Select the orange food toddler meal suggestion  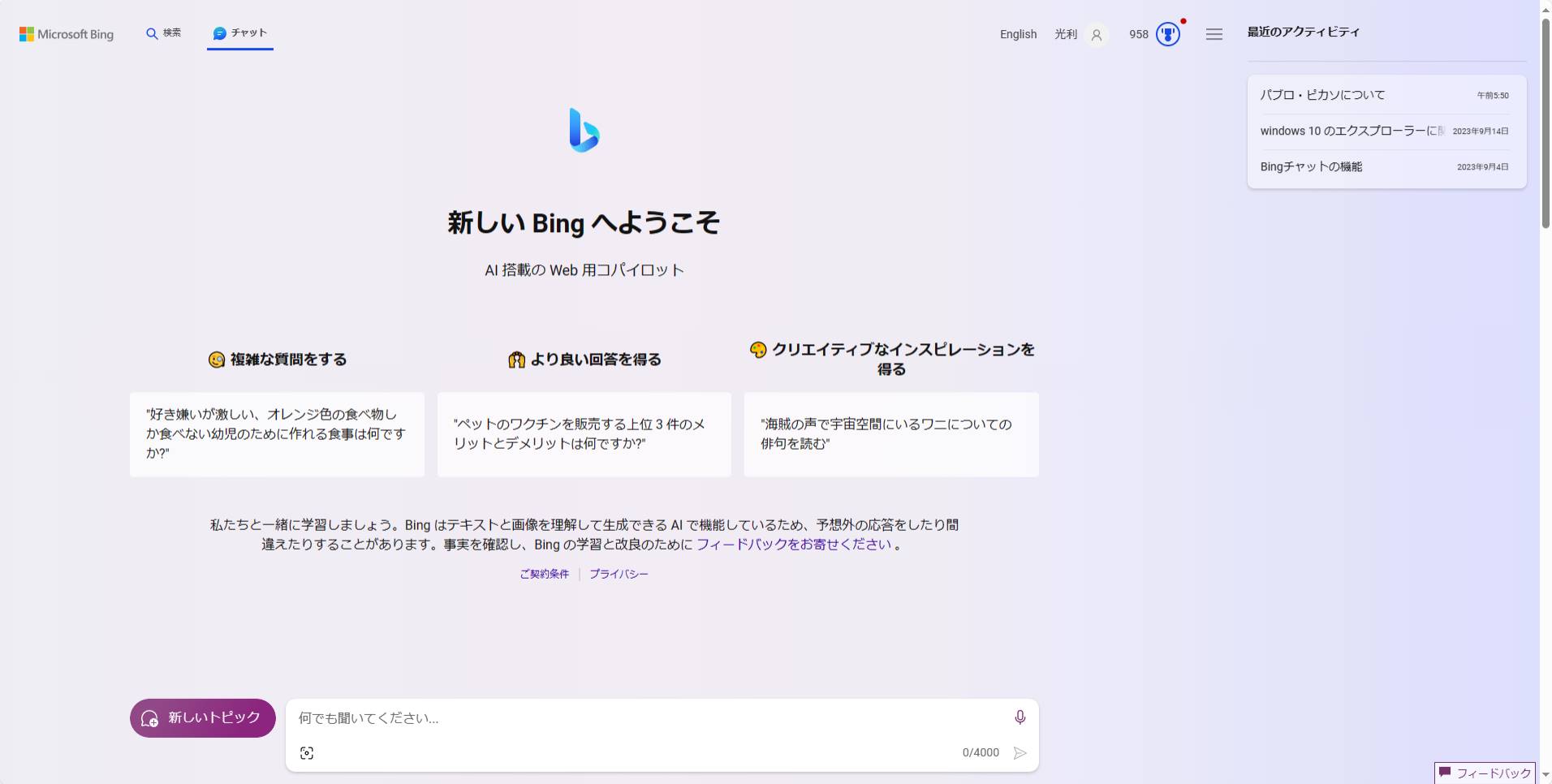(x=277, y=434)
